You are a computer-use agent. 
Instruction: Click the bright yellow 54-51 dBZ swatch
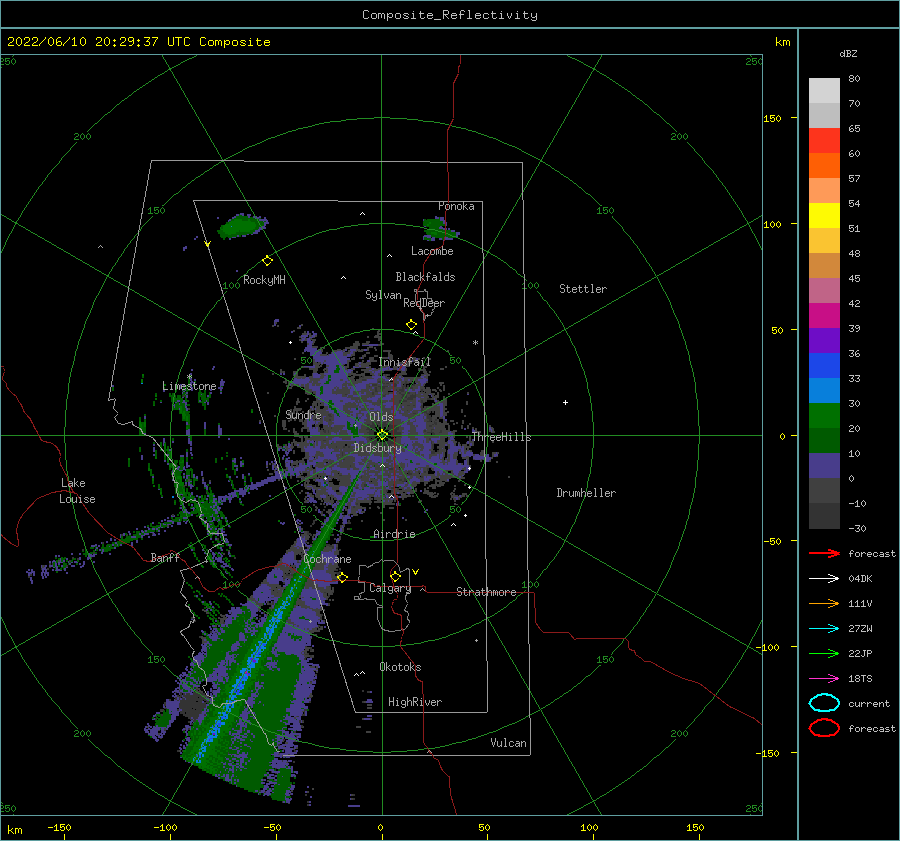824,215
